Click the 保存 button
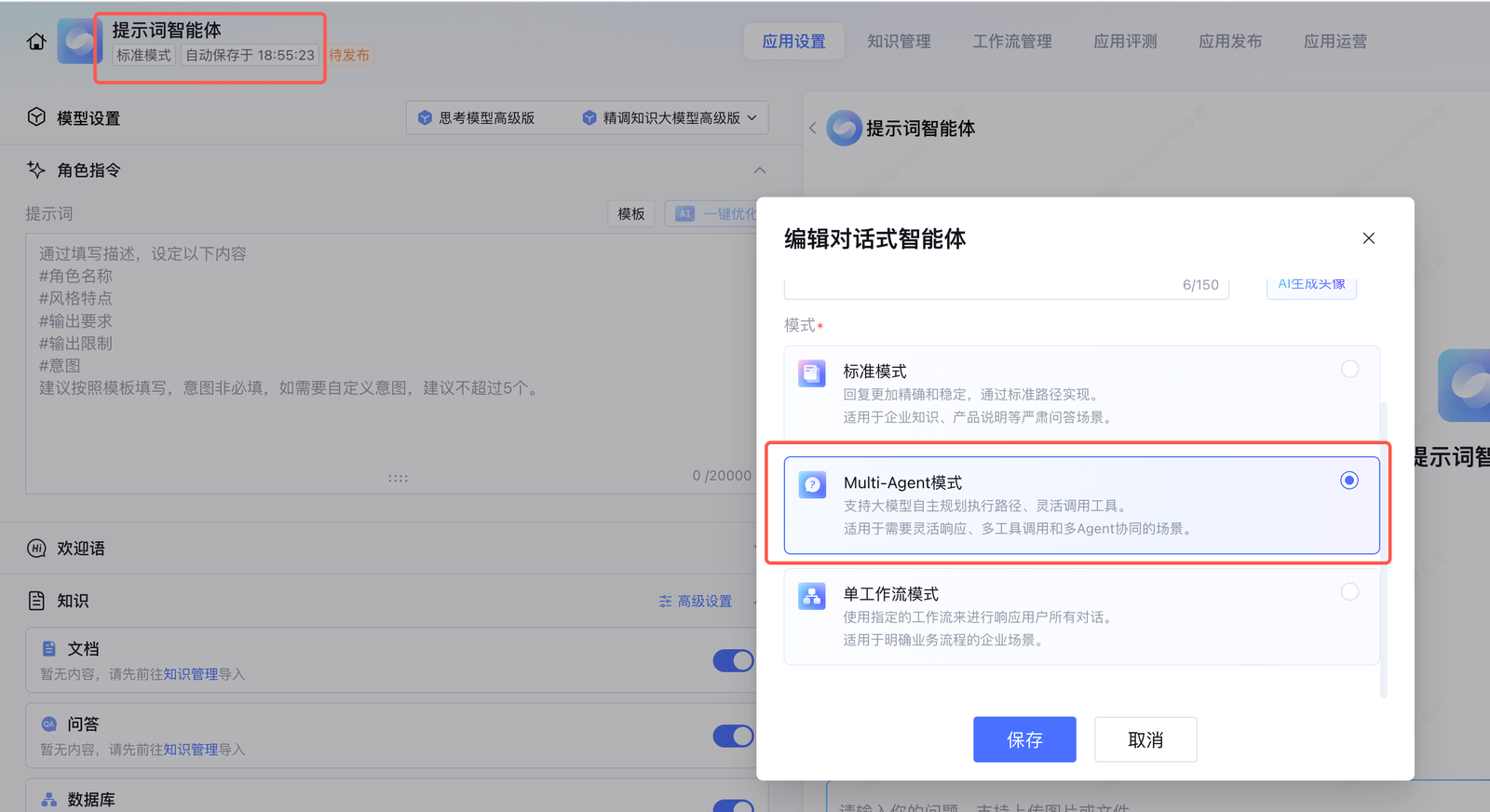The image size is (1490, 812). point(1024,739)
